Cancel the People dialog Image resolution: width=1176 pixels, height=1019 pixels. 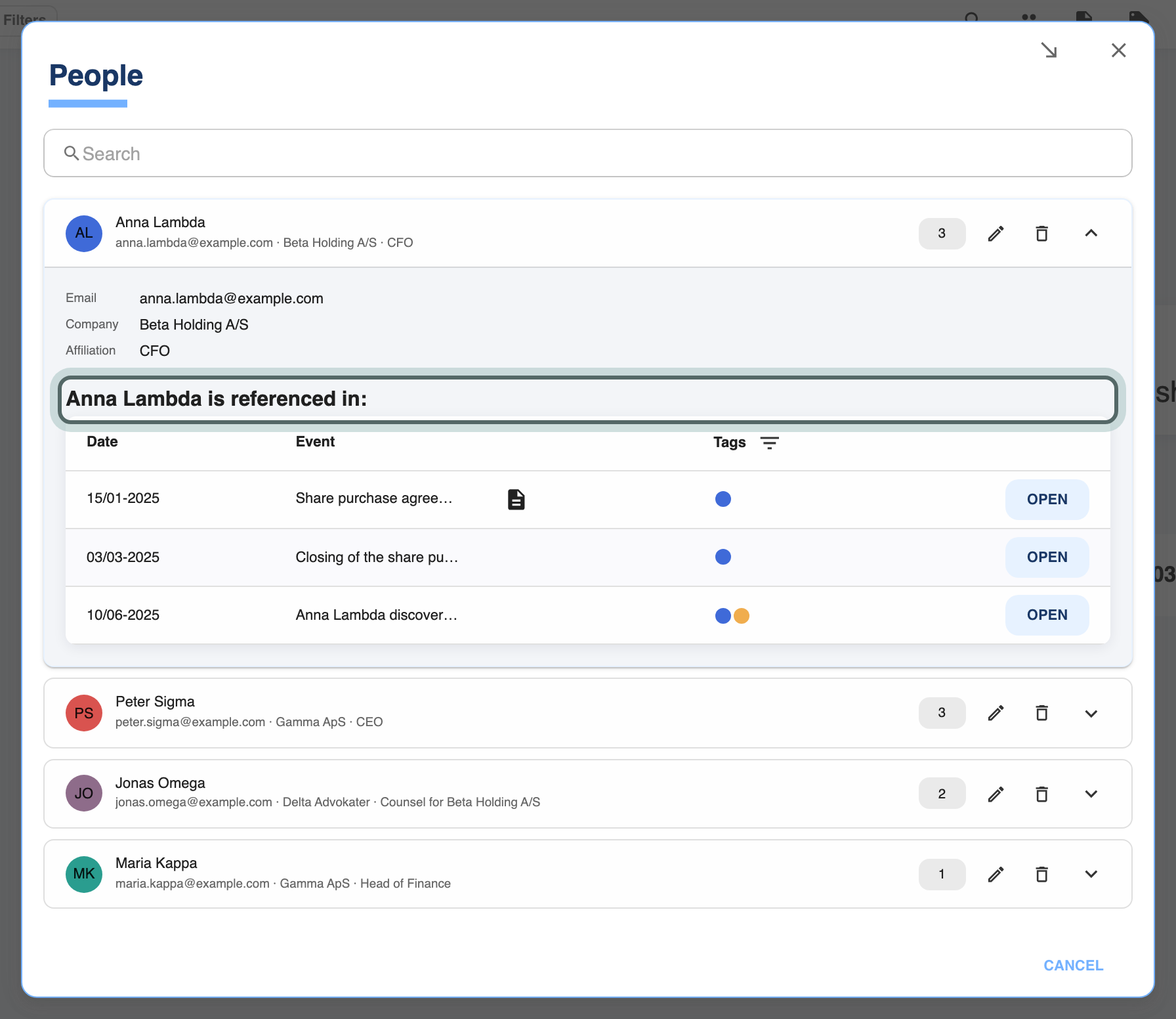coord(1073,965)
